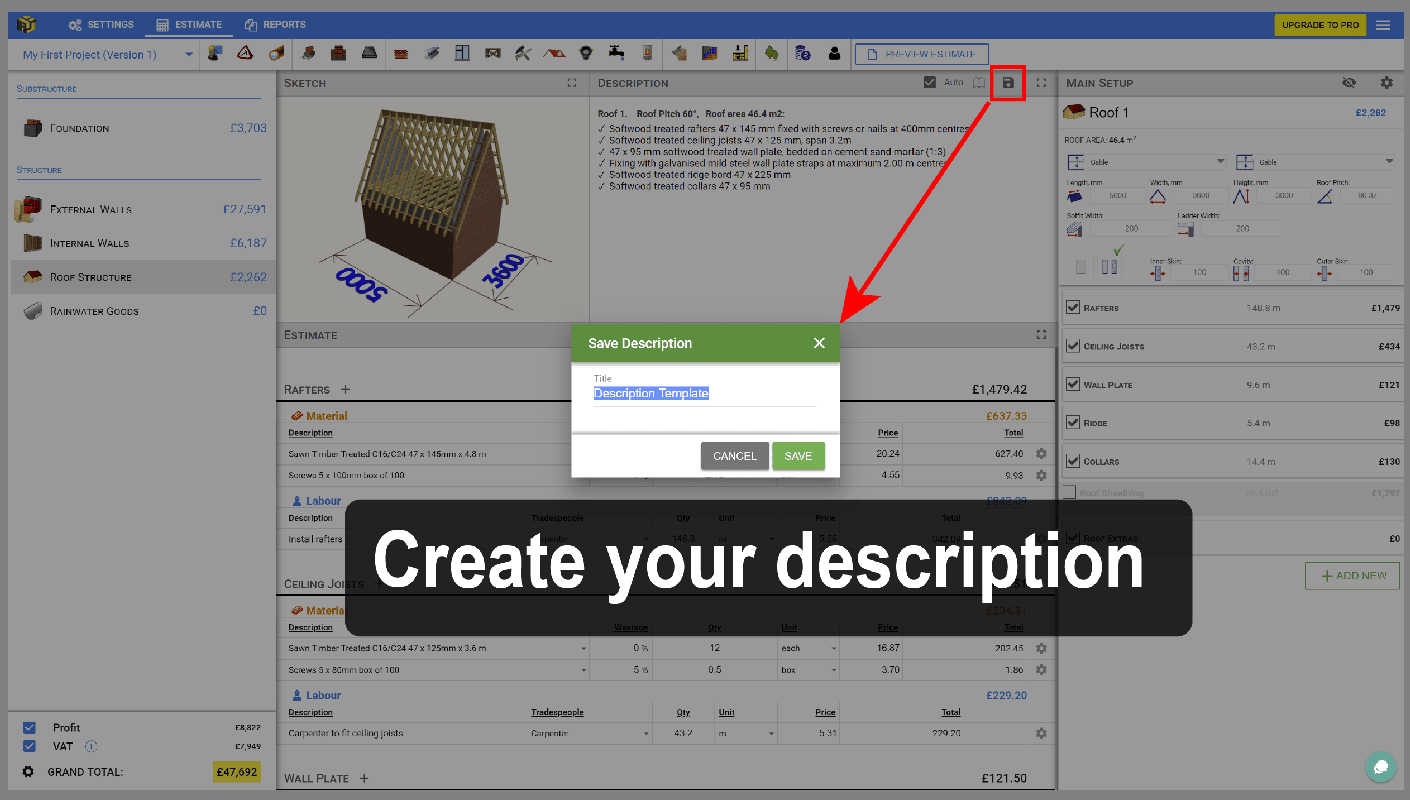Click the Preview Estimate button
The height and width of the screenshot is (800, 1410).
pyautogui.click(x=921, y=54)
